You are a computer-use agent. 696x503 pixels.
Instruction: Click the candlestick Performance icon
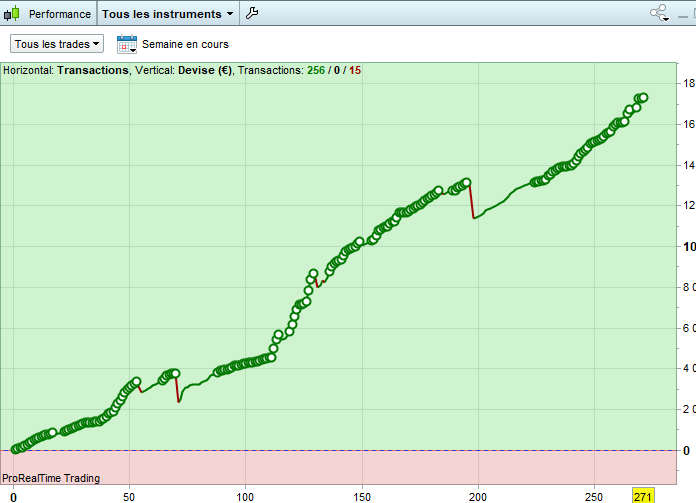12,14
